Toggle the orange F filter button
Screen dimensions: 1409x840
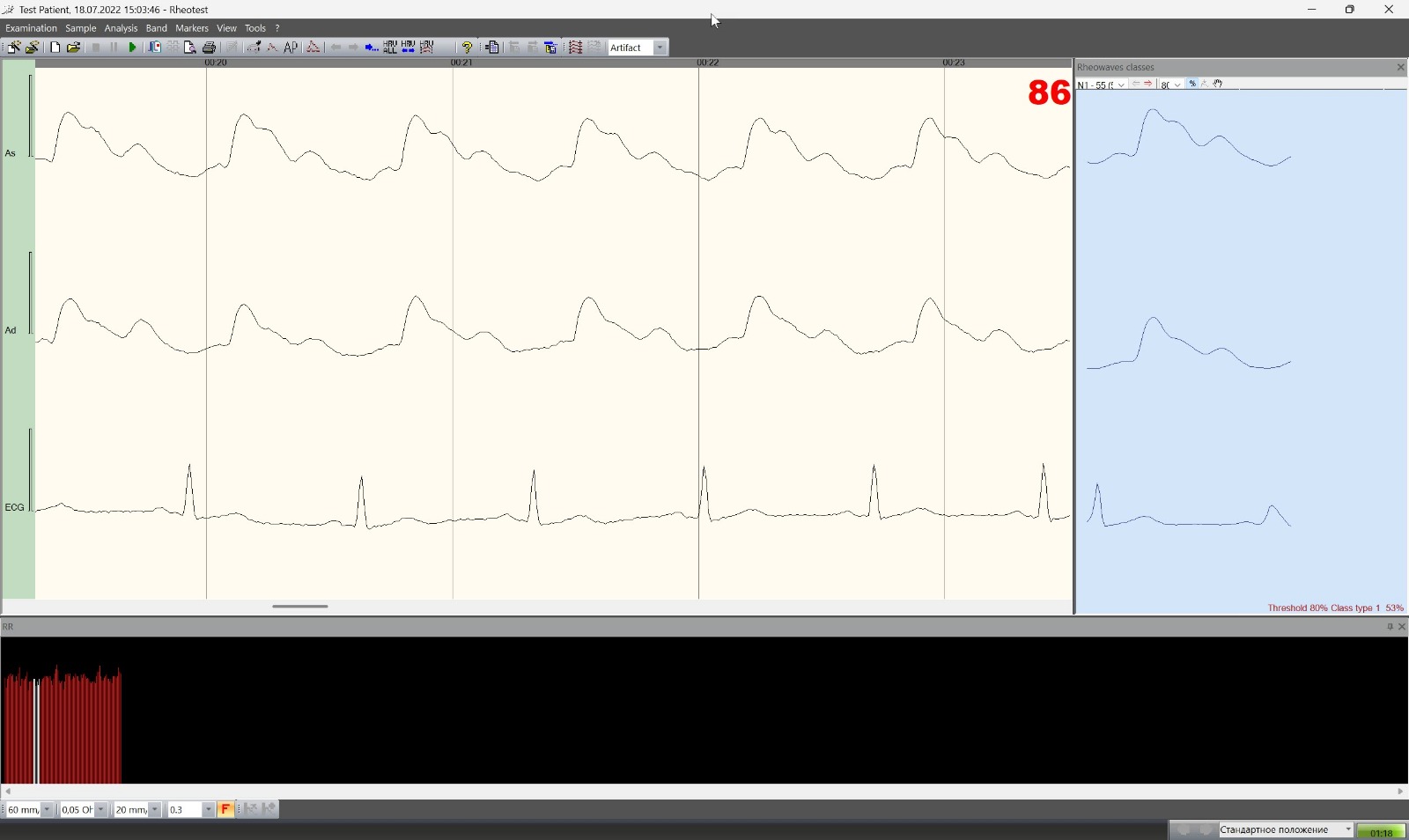[225, 809]
